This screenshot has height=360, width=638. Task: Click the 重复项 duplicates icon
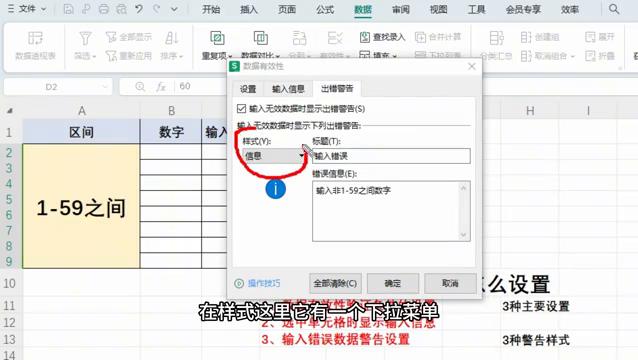(x=217, y=38)
